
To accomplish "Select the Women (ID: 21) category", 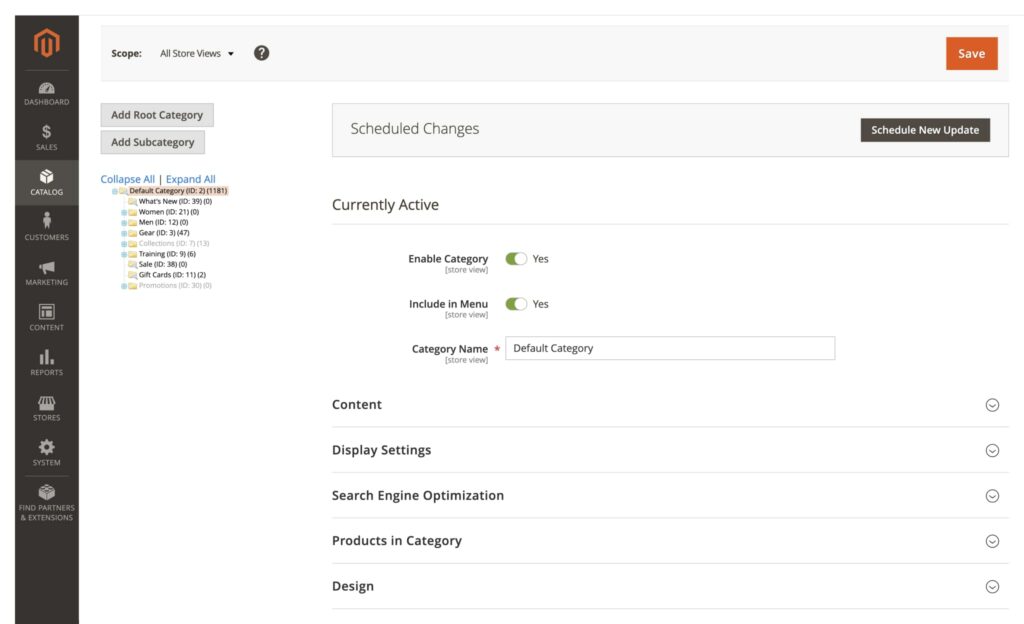I will [x=168, y=211].
